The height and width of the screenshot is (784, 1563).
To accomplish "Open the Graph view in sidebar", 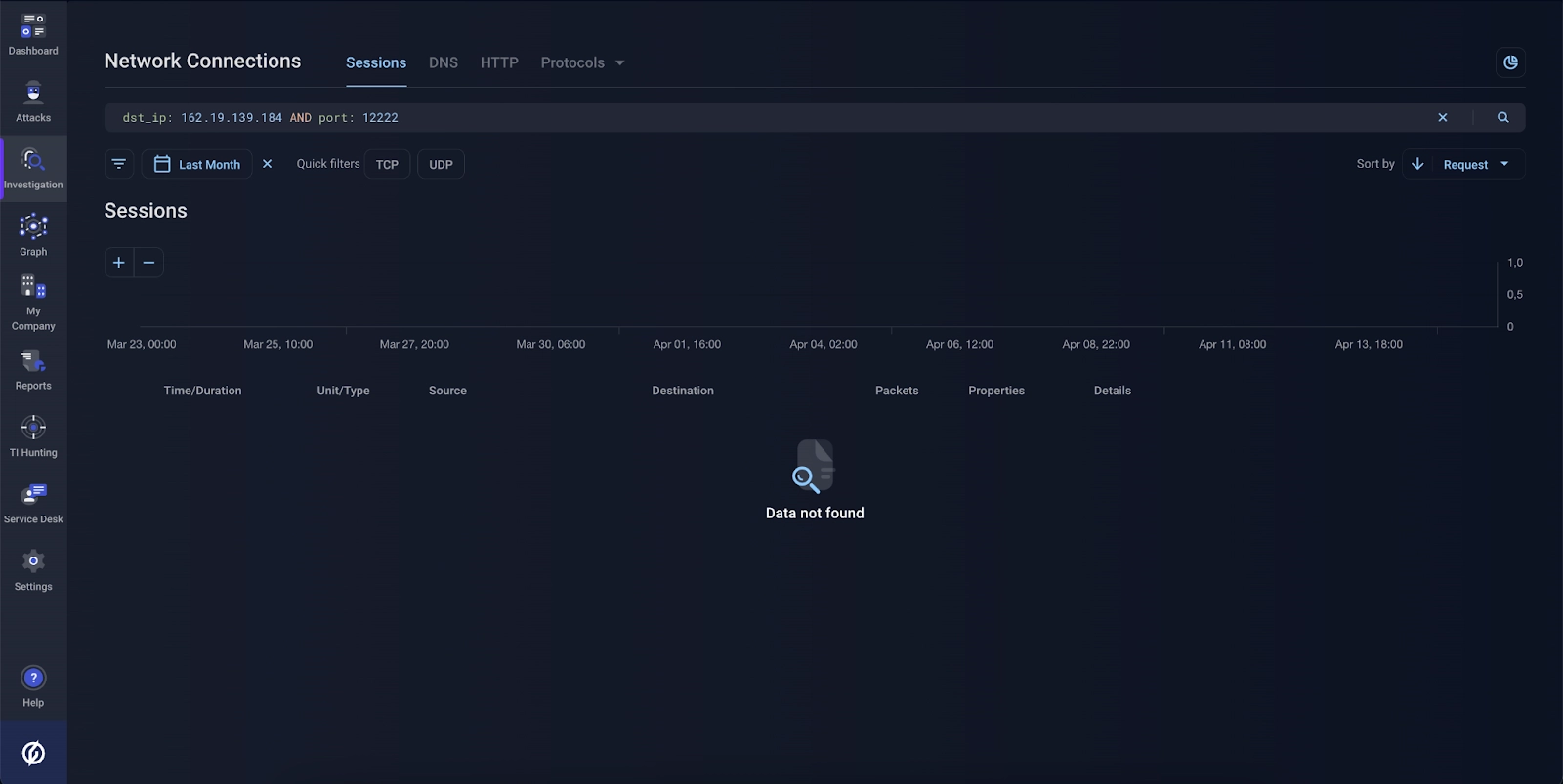I will pos(33,234).
